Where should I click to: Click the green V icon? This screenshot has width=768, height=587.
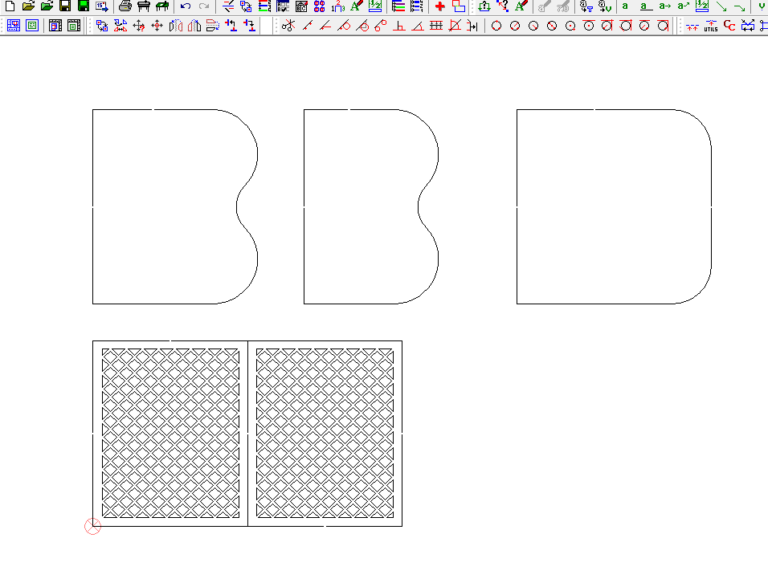pos(761,7)
